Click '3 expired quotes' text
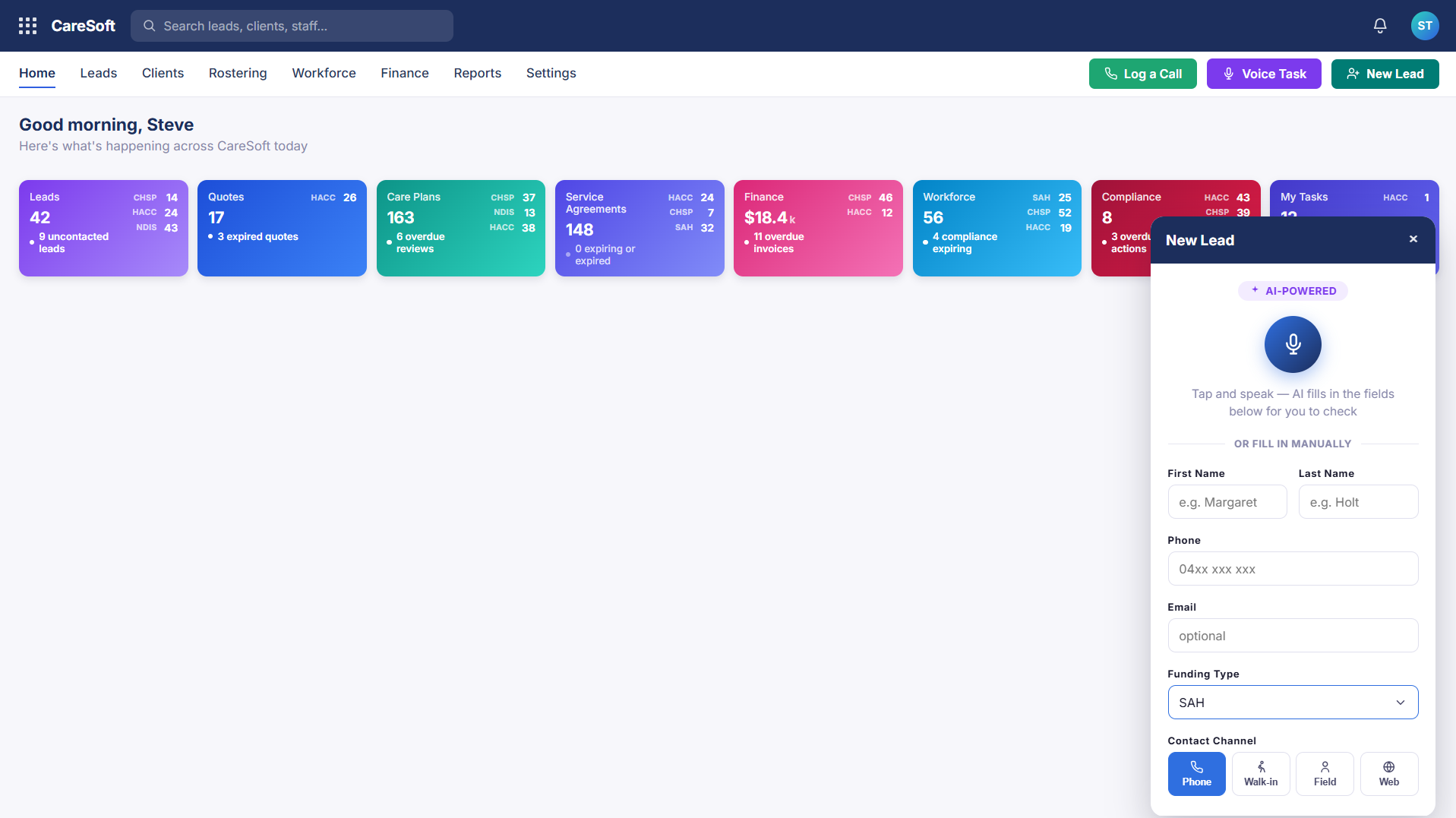This screenshot has width=1456, height=818. (257, 236)
